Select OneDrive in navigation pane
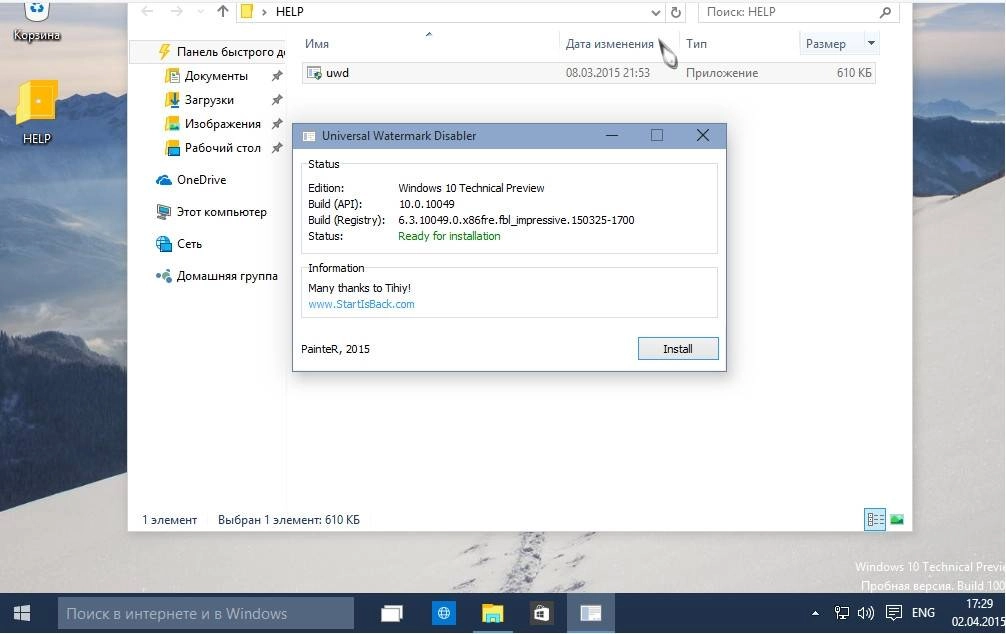This screenshot has height=634, width=1006. point(191,180)
